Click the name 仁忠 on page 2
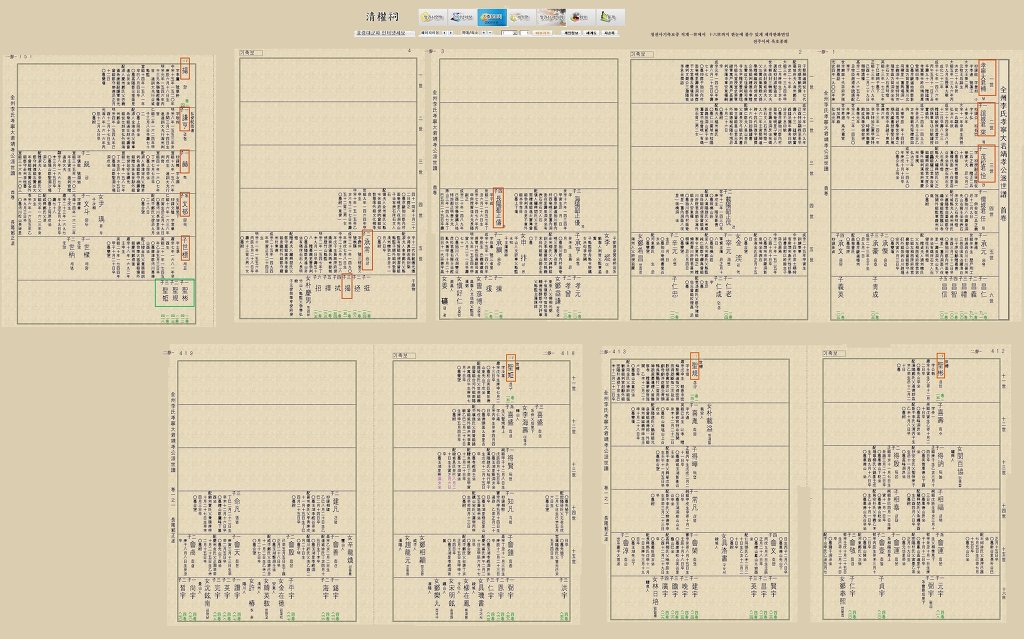1024x639 pixels. pyautogui.click(x=675, y=289)
